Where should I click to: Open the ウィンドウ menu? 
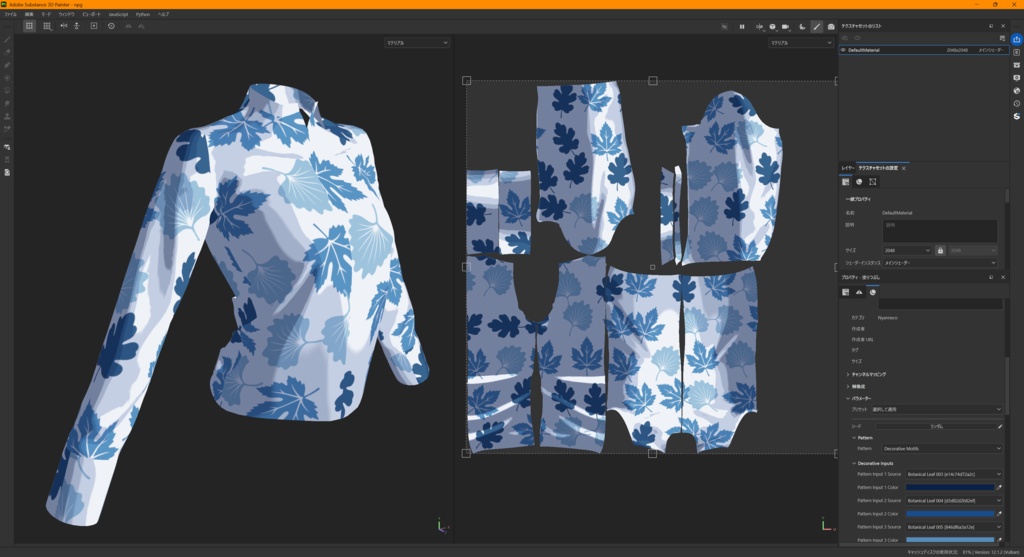(x=67, y=14)
